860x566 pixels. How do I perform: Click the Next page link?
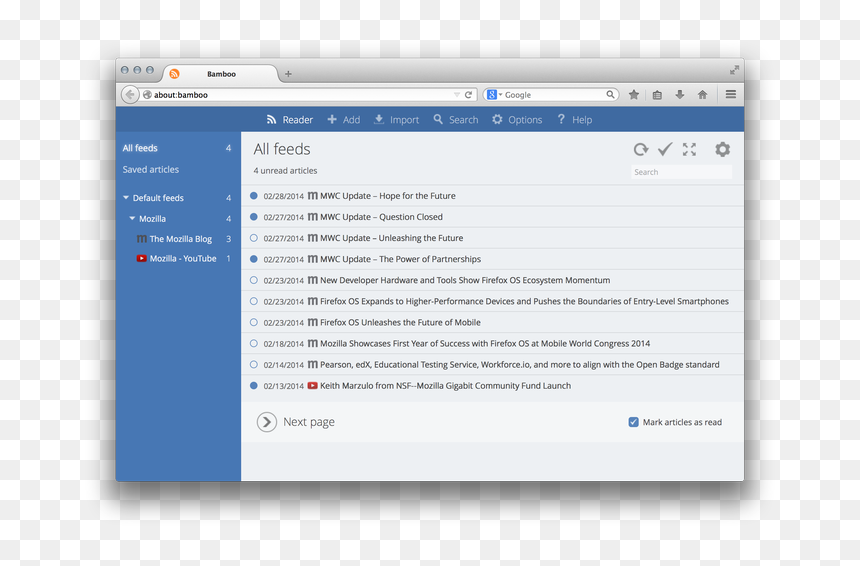[x=309, y=422]
